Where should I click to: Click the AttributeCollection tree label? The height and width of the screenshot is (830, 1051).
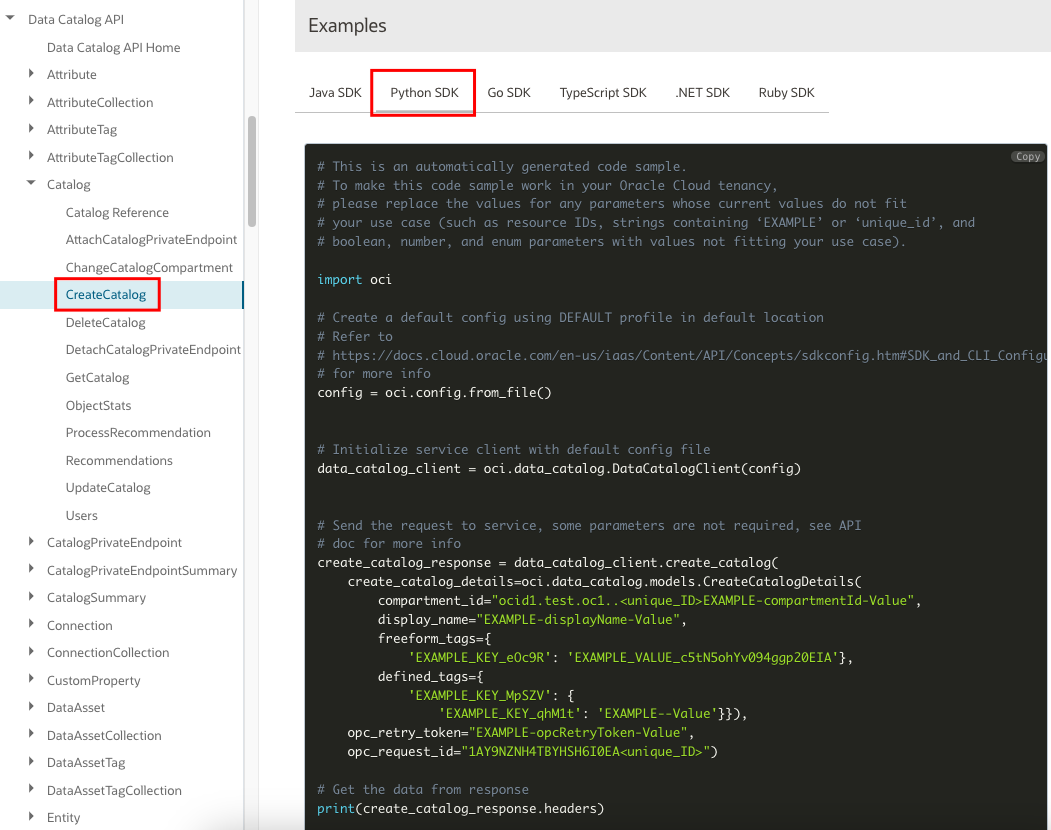(x=100, y=103)
